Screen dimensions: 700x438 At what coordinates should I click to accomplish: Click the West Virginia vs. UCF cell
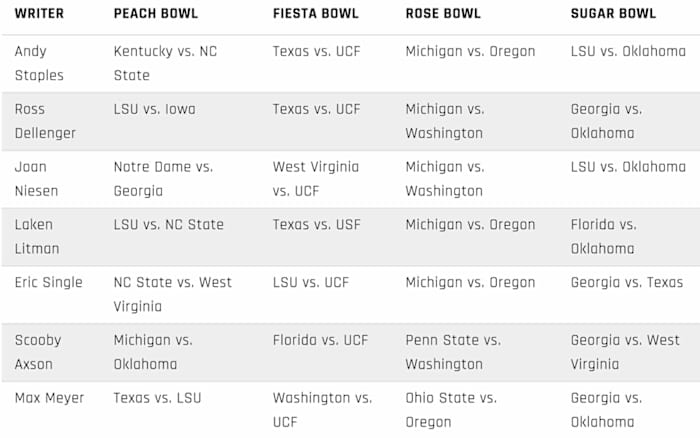pyautogui.click(x=316, y=179)
